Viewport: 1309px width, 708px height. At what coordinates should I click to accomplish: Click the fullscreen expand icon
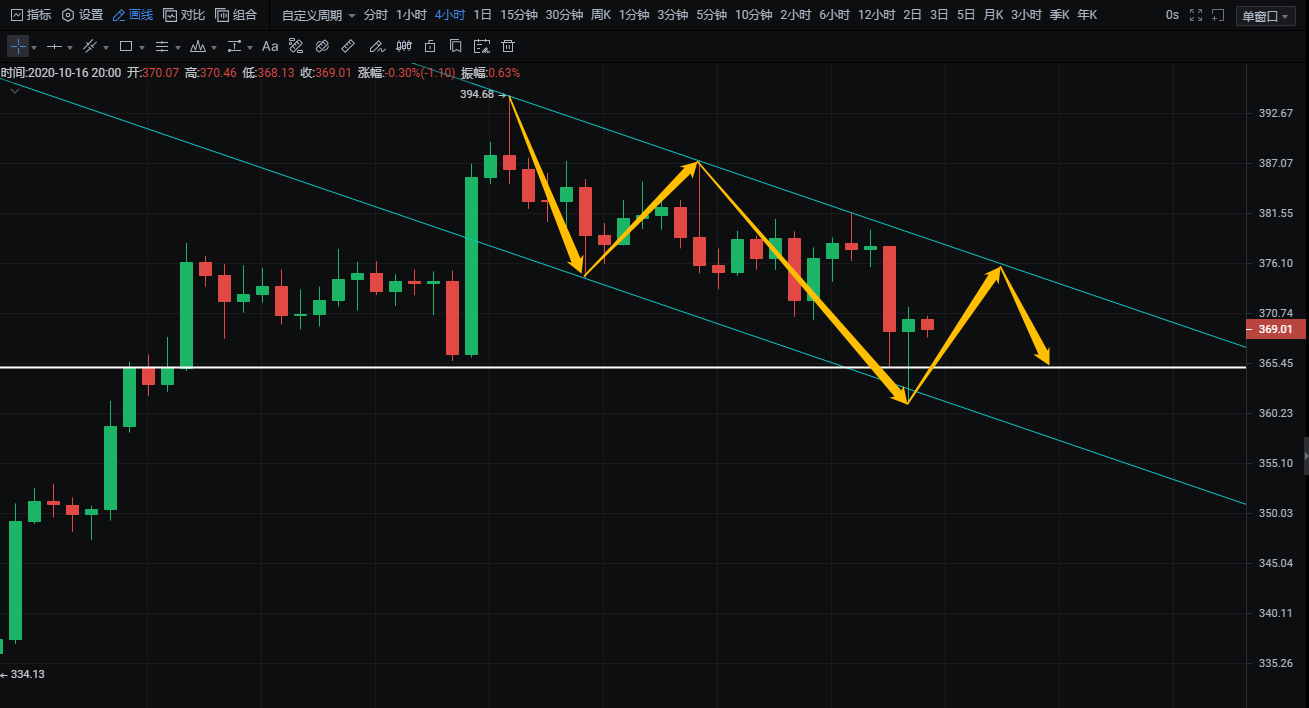click(x=1217, y=15)
